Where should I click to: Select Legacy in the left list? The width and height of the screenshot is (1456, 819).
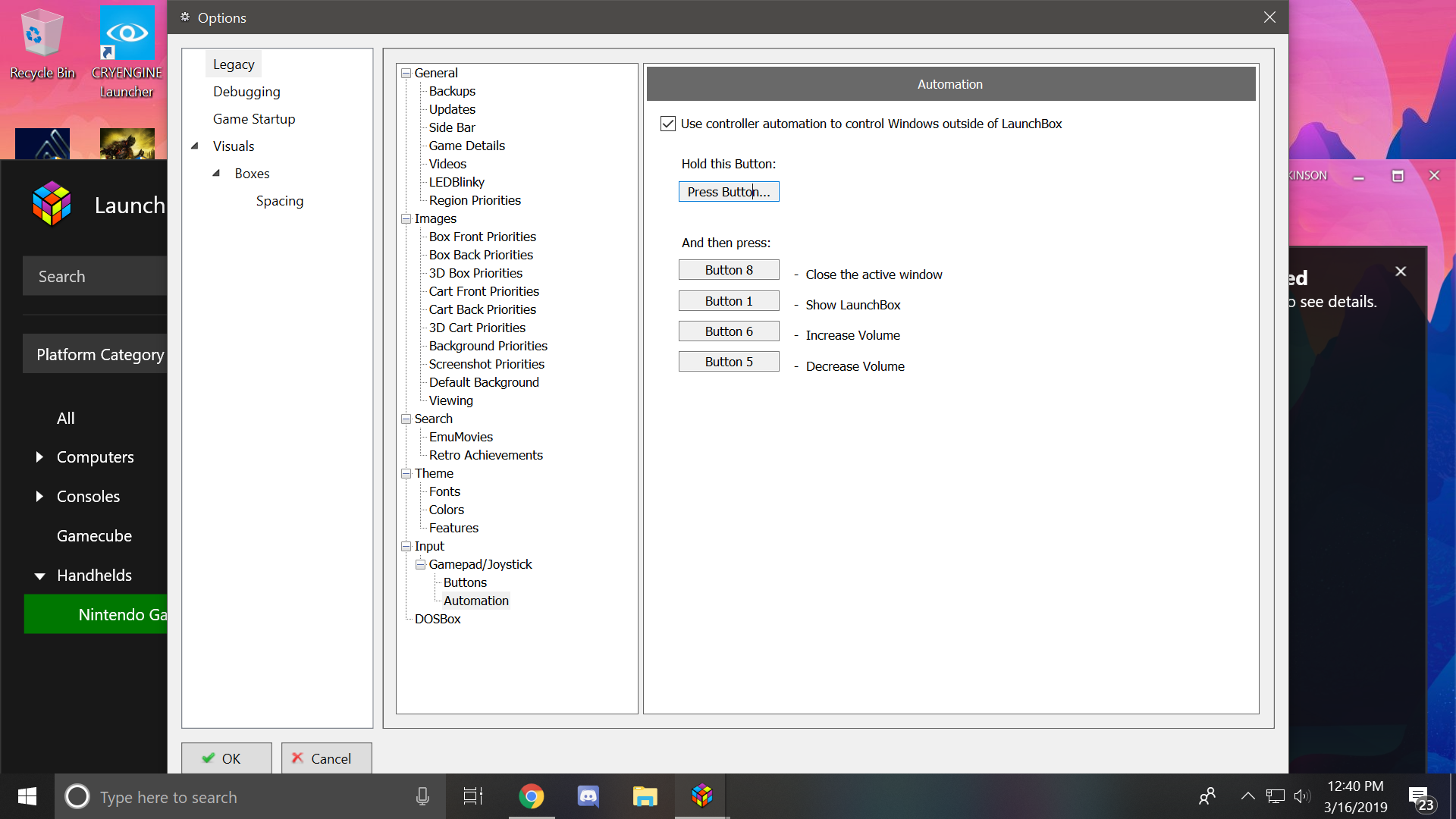click(234, 64)
